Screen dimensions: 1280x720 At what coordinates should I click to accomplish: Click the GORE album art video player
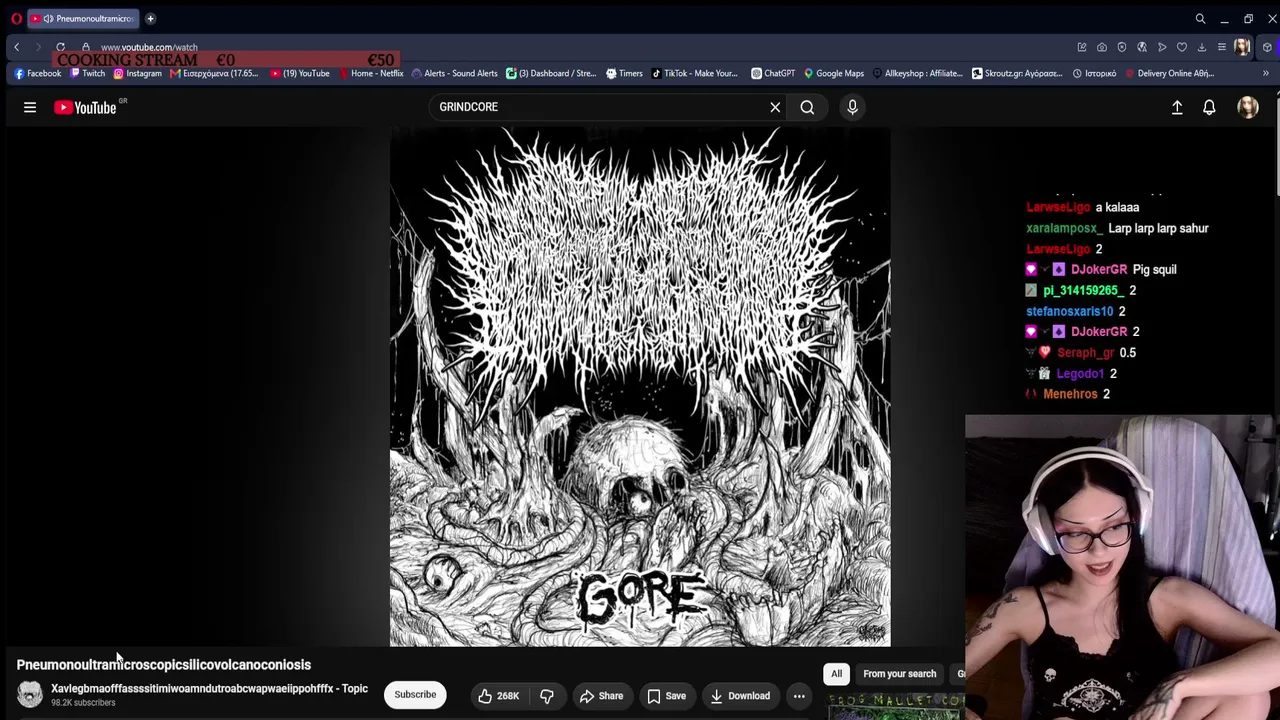tap(640, 387)
